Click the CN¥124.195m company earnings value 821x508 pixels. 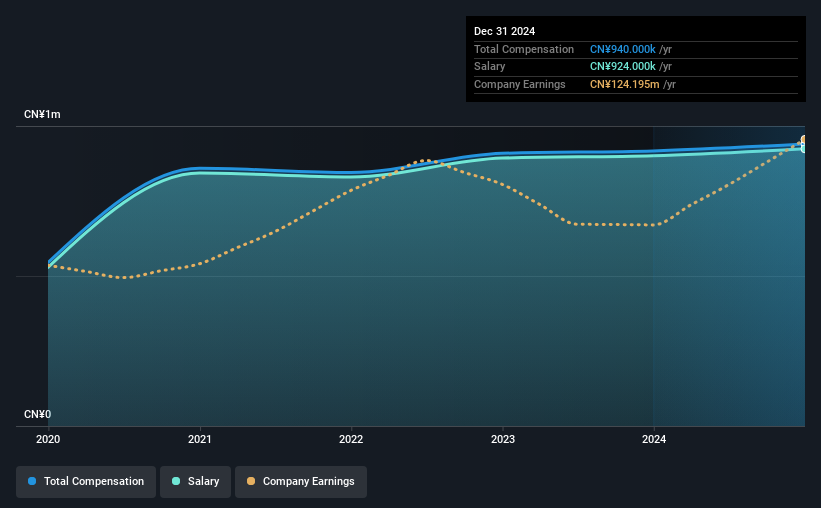(x=625, y=84)
